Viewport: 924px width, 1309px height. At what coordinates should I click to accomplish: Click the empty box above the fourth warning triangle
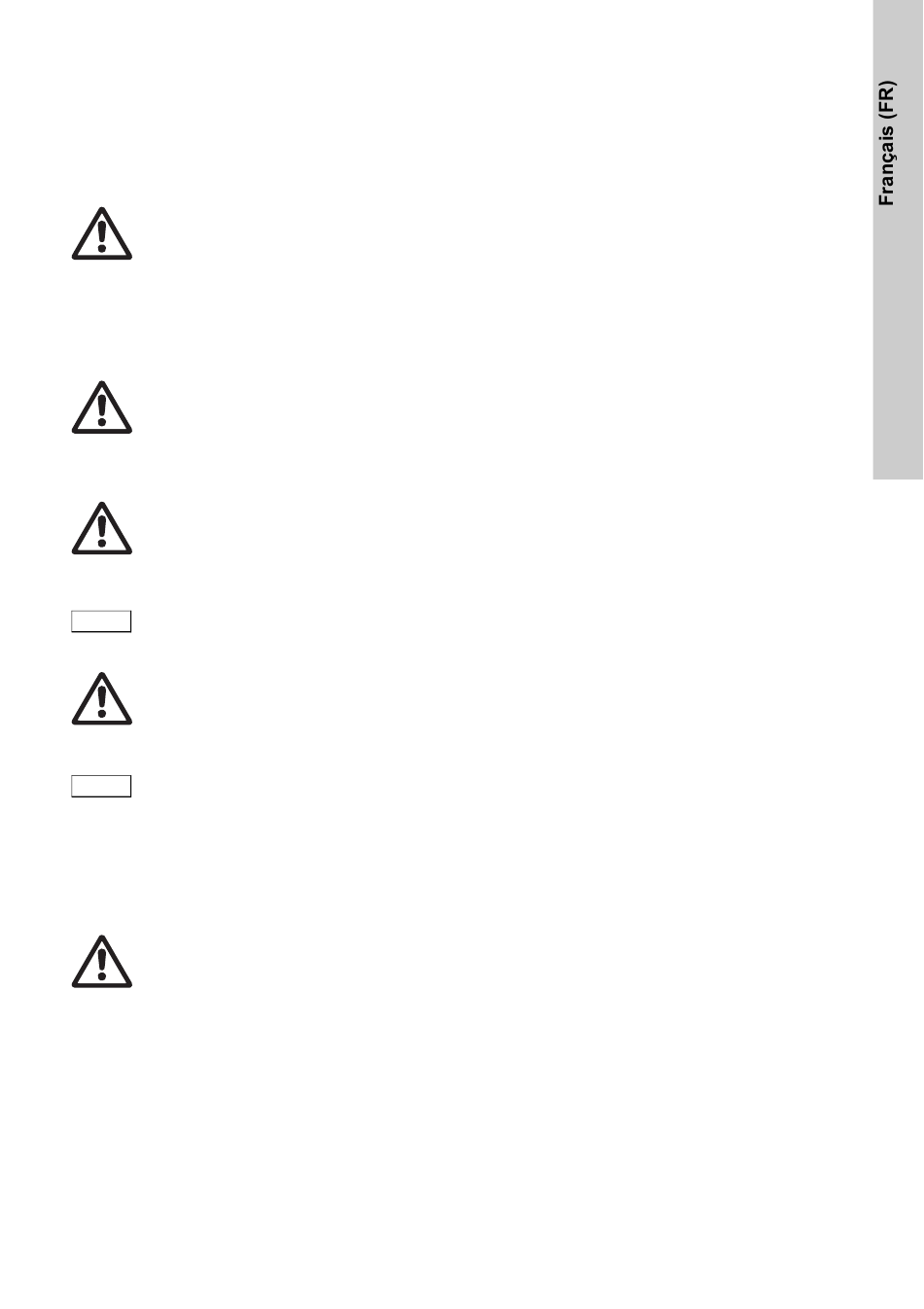[101, 621]
